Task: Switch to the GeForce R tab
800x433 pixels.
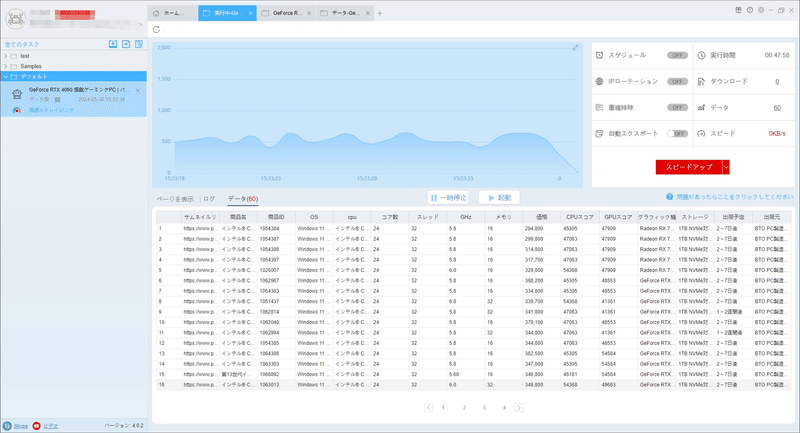Action: (x=286, y=13)
